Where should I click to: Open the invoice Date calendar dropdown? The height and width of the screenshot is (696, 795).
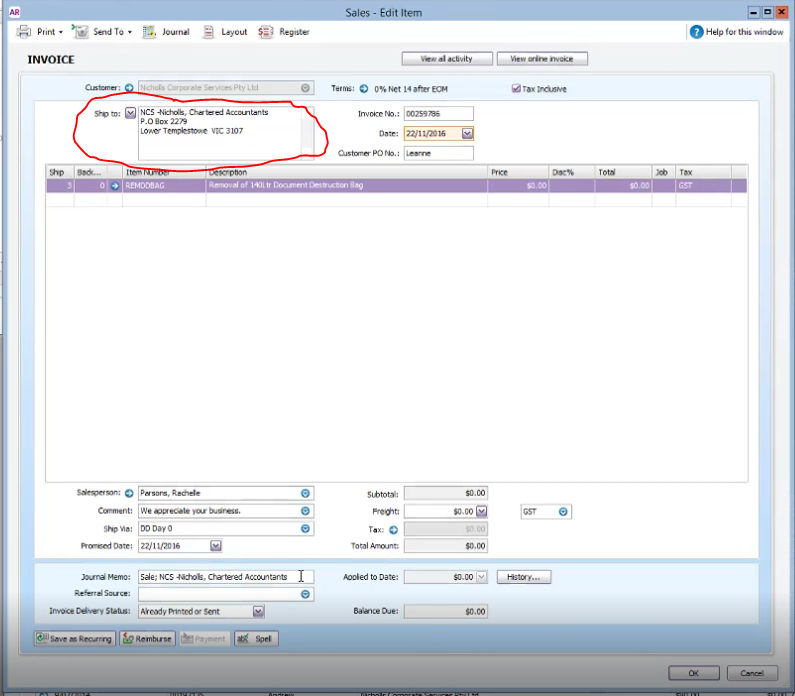coord(467,133)
